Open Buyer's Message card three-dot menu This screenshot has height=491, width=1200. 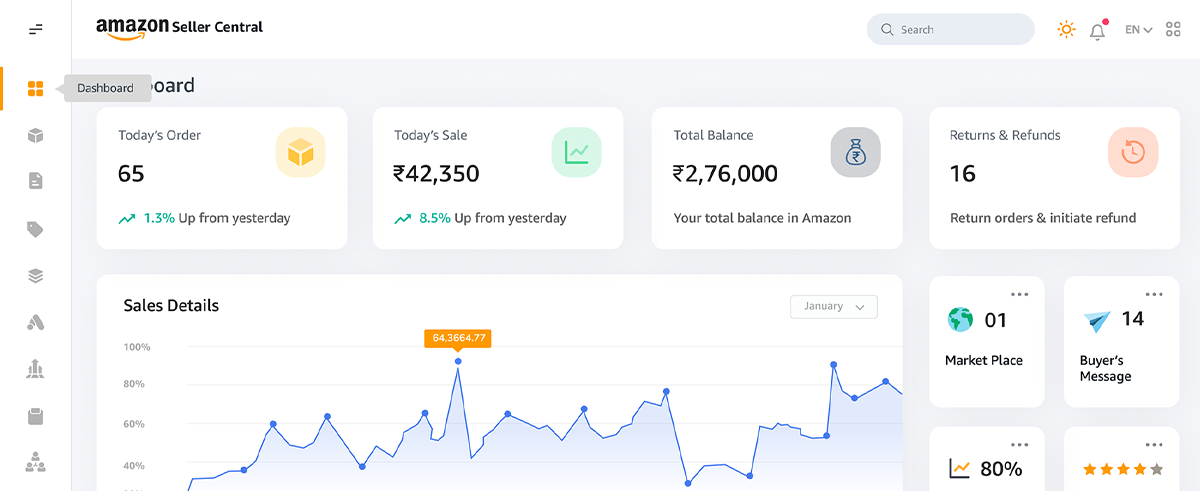(1154, 294)
